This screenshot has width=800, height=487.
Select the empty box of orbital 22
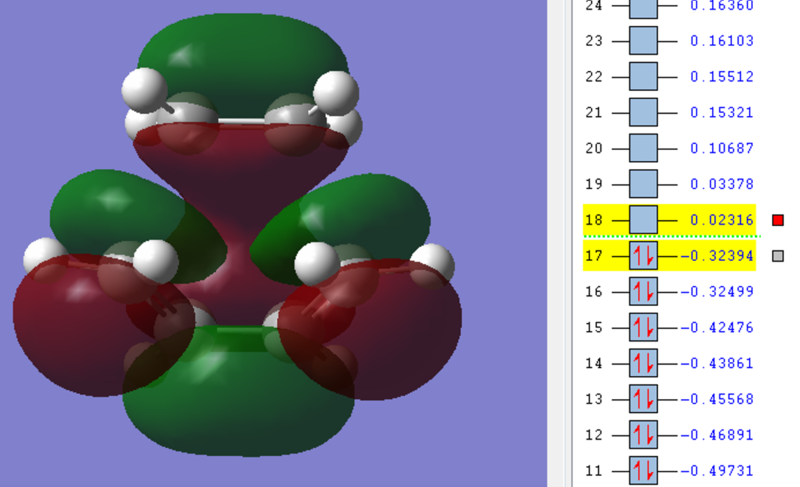pos(643,76)
